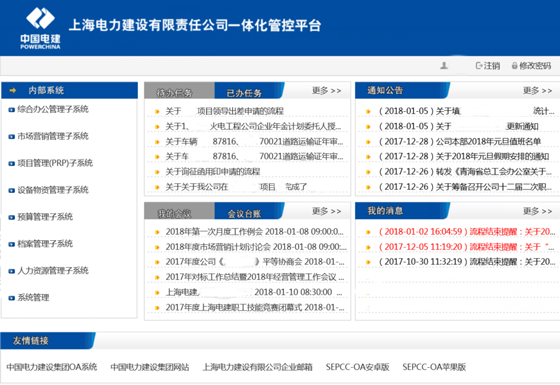
Task: Open the 2018-01-05 notice 关于填
Action: 466,111
